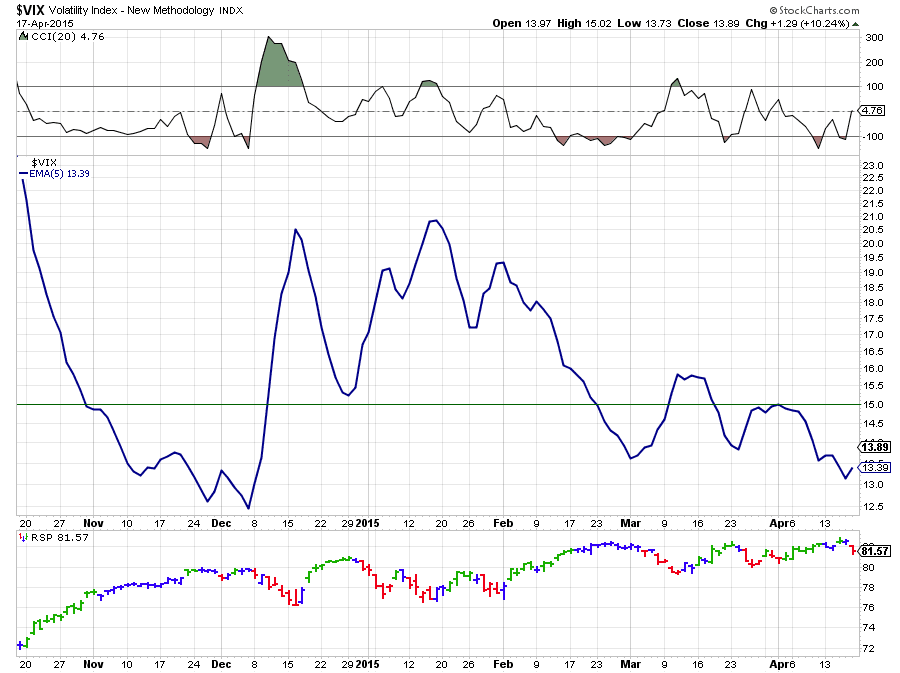
Task: Click the green up-arrow beside Chg
Action: (856, 24)
